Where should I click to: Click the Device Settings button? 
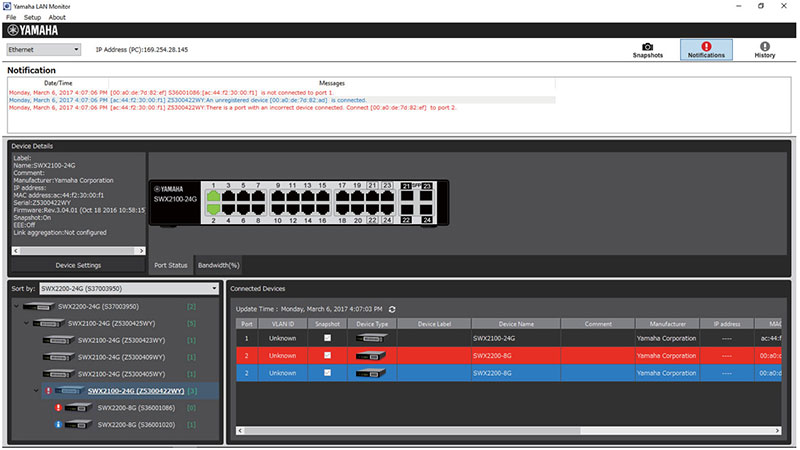[78, 265]
